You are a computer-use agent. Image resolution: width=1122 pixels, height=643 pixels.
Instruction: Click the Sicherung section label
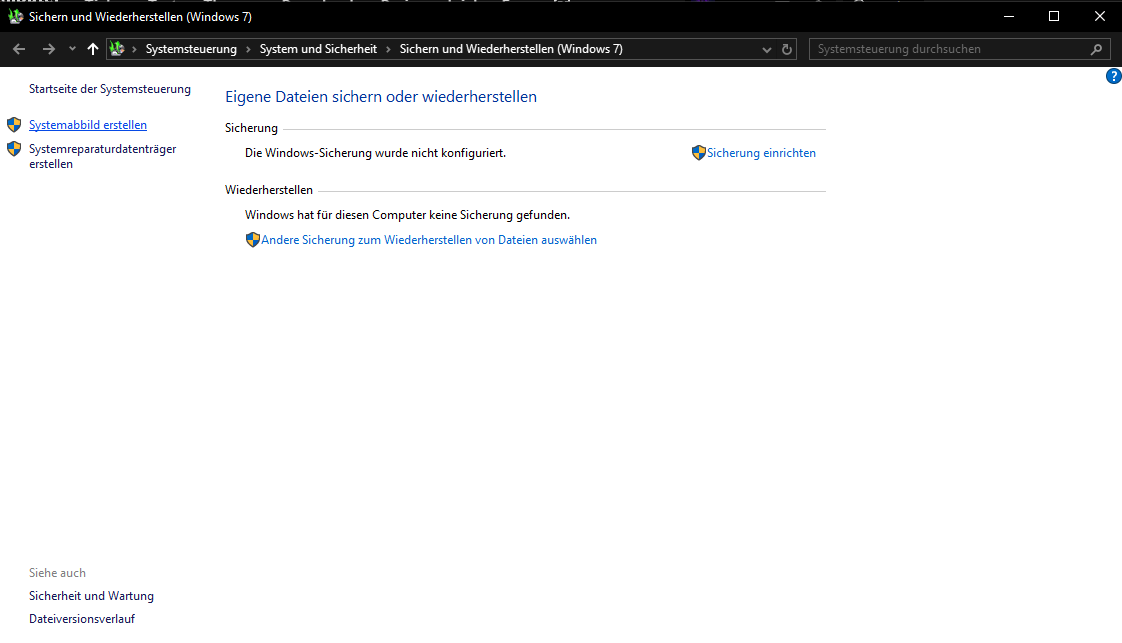click(251, 128)
